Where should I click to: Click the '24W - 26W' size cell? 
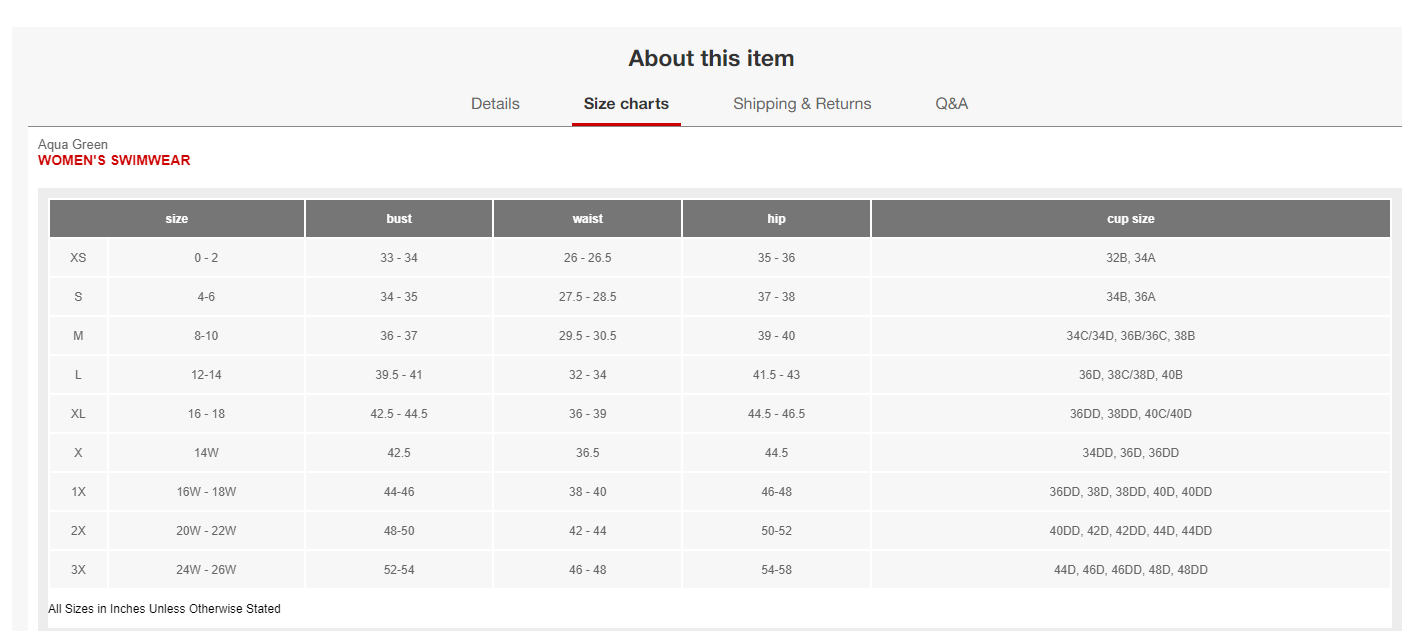click(x=206, y=570)
